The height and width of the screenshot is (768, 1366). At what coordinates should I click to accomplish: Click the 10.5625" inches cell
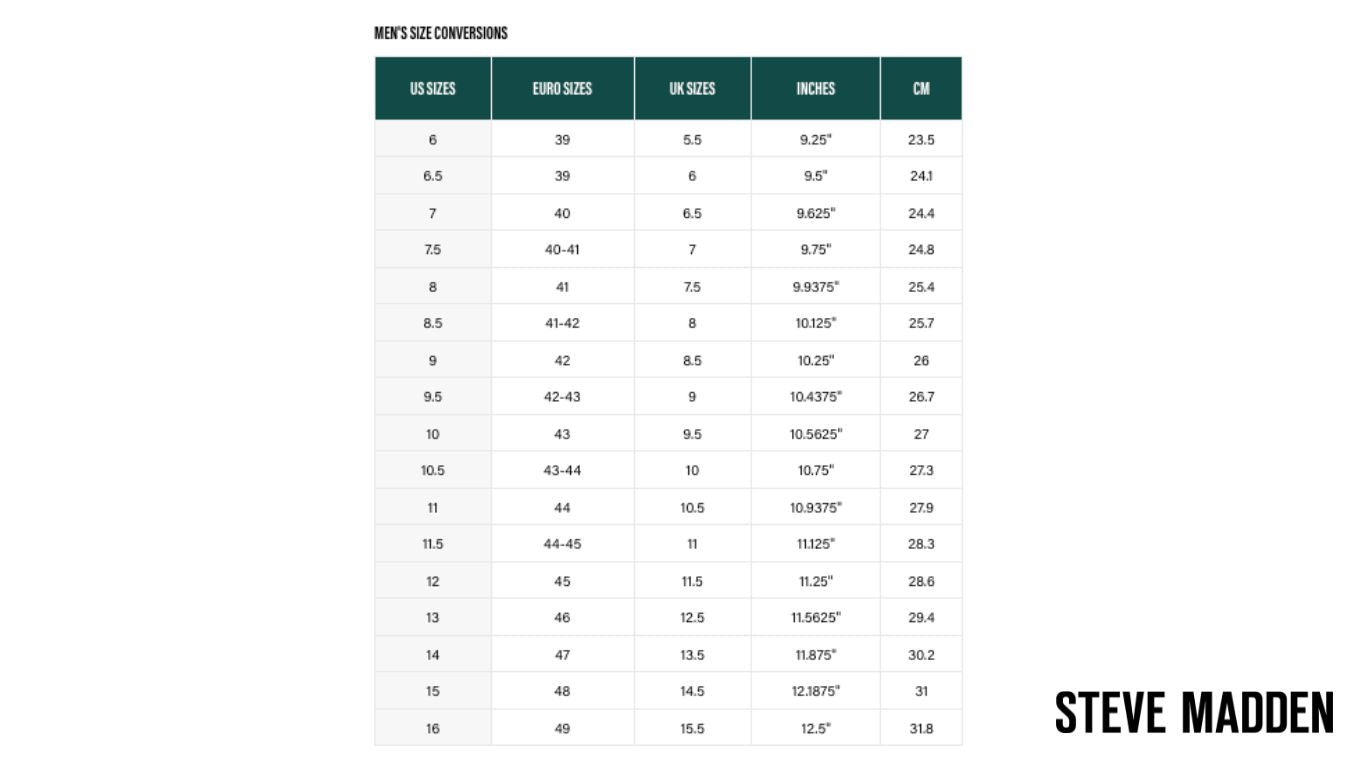[x=815, y=434]
